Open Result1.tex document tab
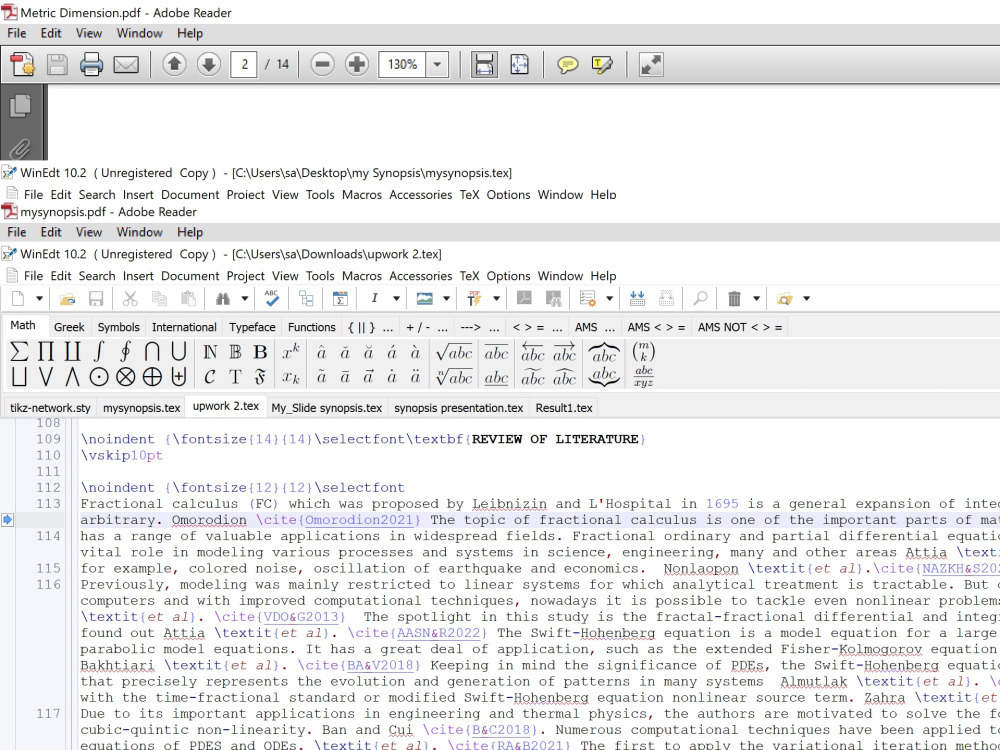The image size is (1000, 750). click(564, 408)
